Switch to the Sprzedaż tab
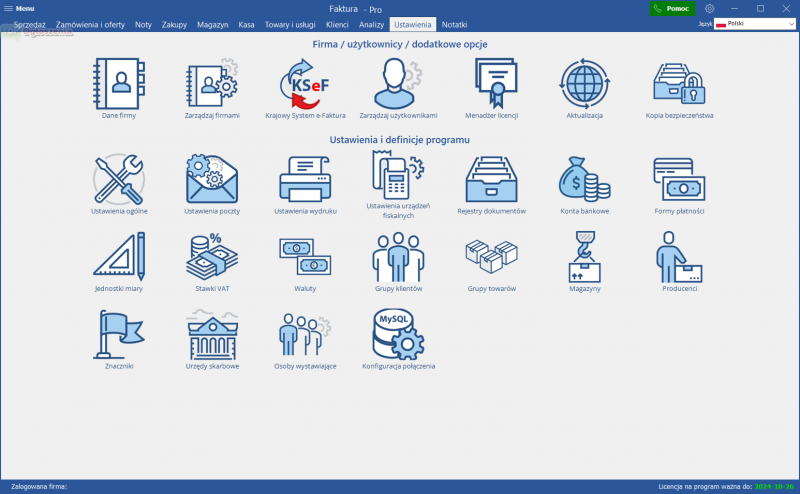This screenshot has height=494, width=800. tap(29, 23)
